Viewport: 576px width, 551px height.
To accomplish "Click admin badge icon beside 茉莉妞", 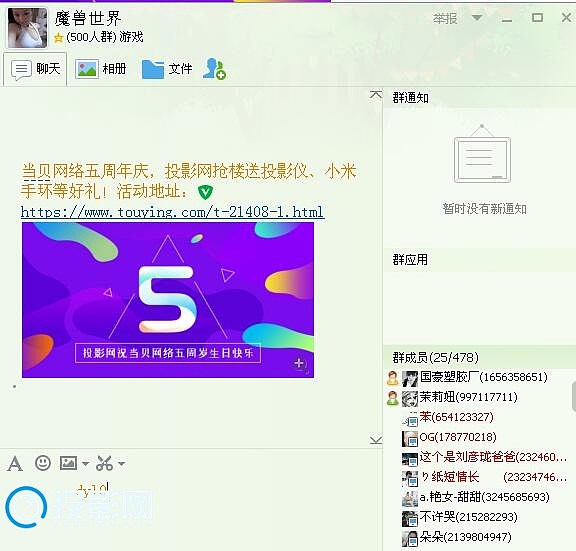I will coord(393,398).
